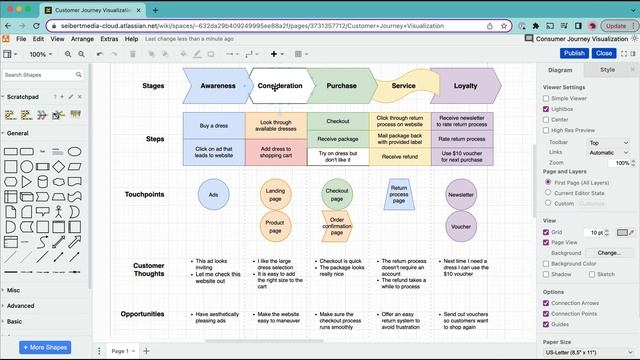Open the waypoints style dropdown

pos(252,54)
